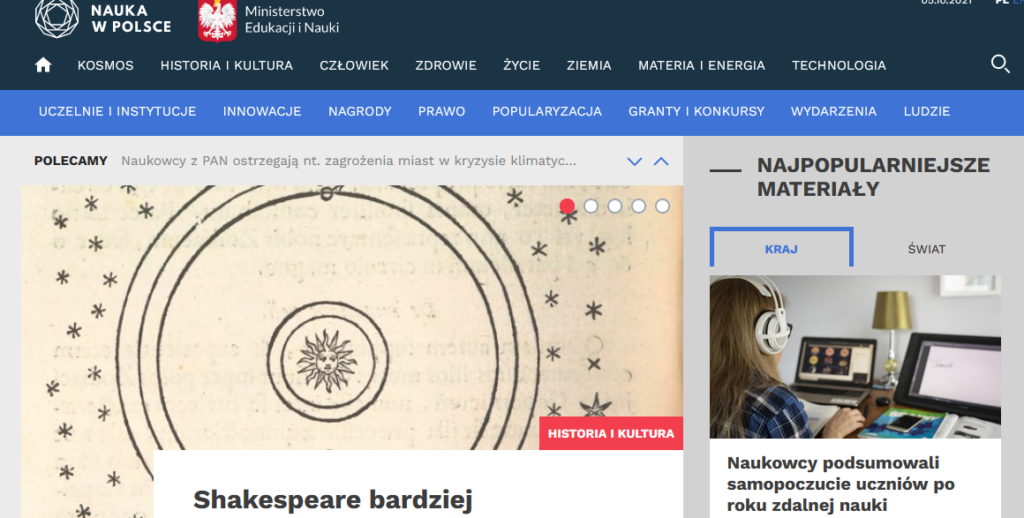This screenshot has width=1024, height=518.
Task: Click the Ministerstwo Edukacji i Nauki text
Action: [292, 20]
